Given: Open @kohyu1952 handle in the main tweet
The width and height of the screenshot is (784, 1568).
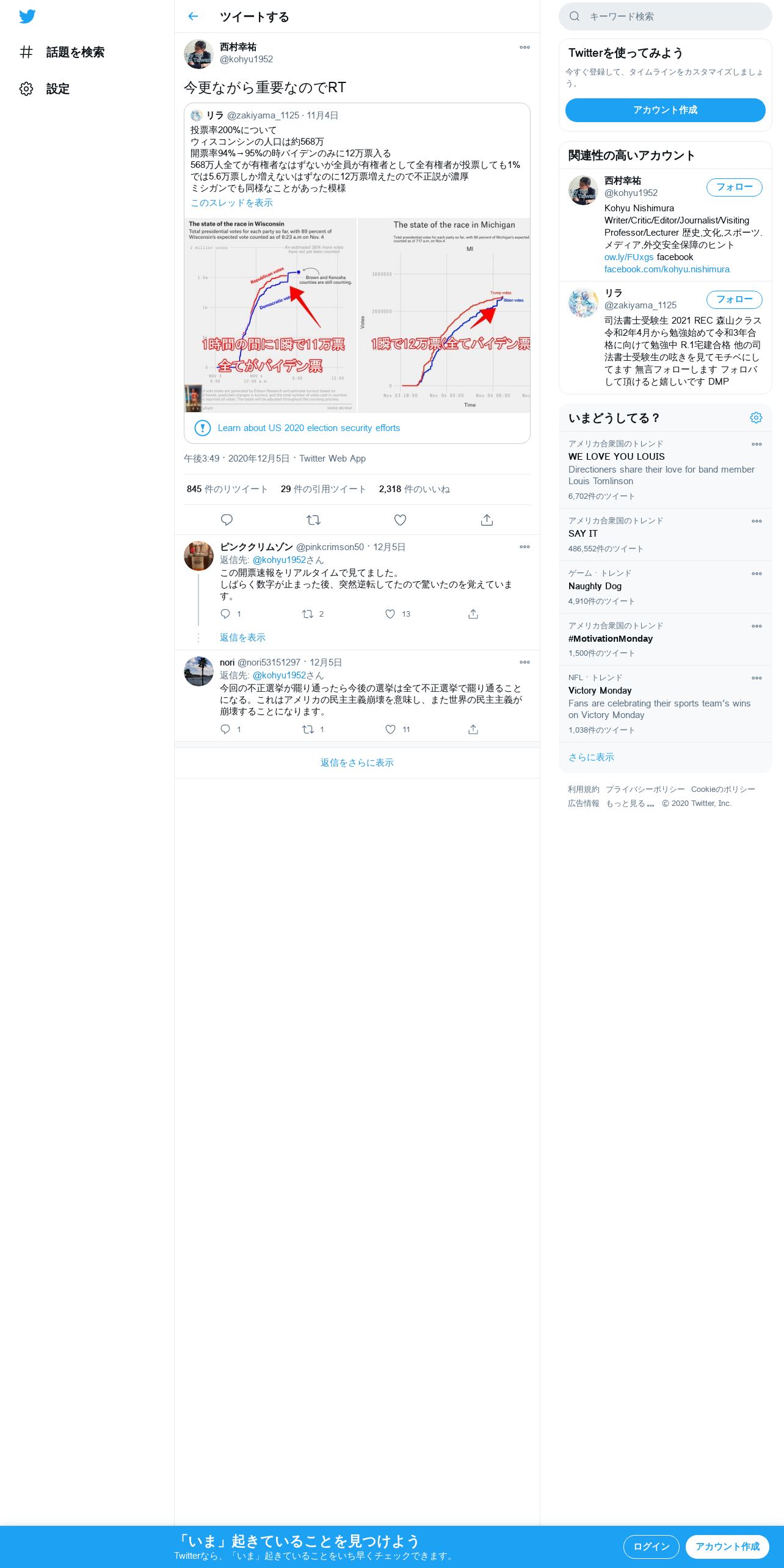Looking at the screenshot, I should pyautogui.click(x=246, y=59).
